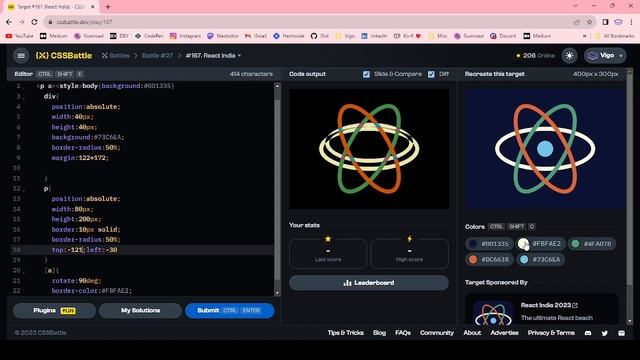Open Advertise footer link

point(504,333)
